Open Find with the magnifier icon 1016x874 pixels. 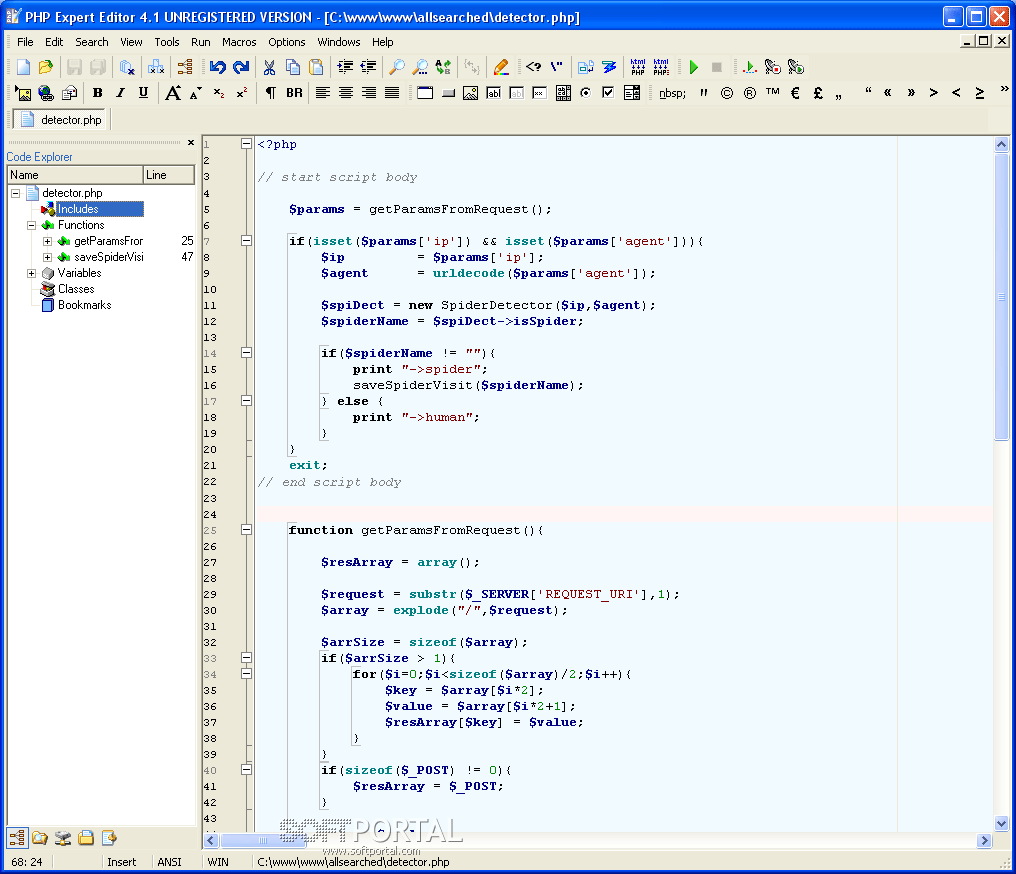coord(397,67)
